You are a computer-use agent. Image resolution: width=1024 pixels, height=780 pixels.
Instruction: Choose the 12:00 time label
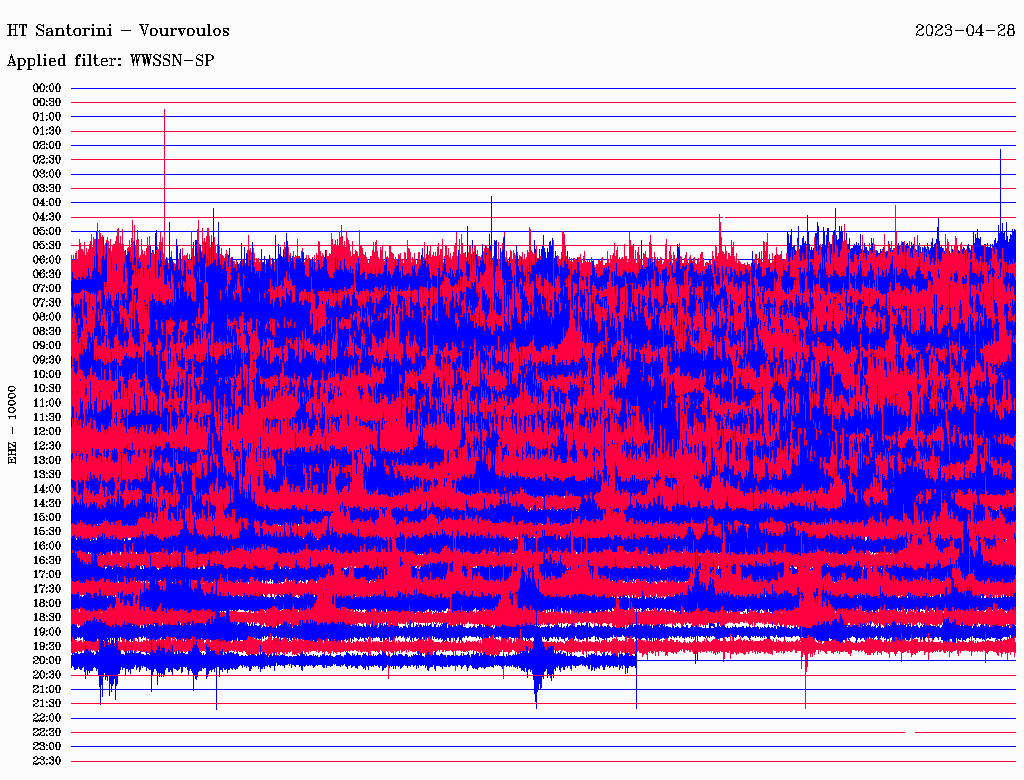(47, 431)
